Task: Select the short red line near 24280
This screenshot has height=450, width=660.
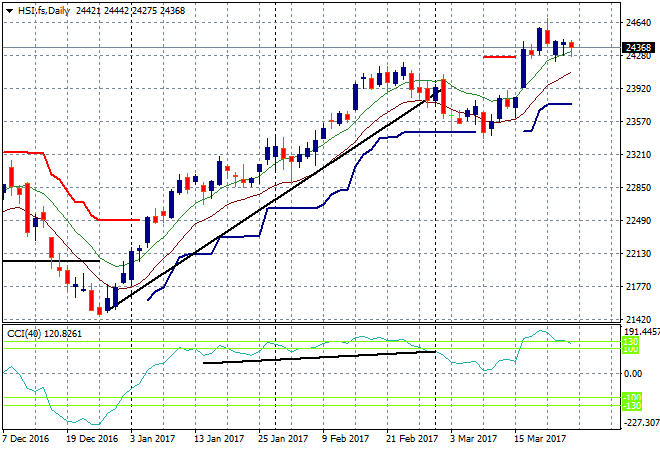Action: coord(500,57)
